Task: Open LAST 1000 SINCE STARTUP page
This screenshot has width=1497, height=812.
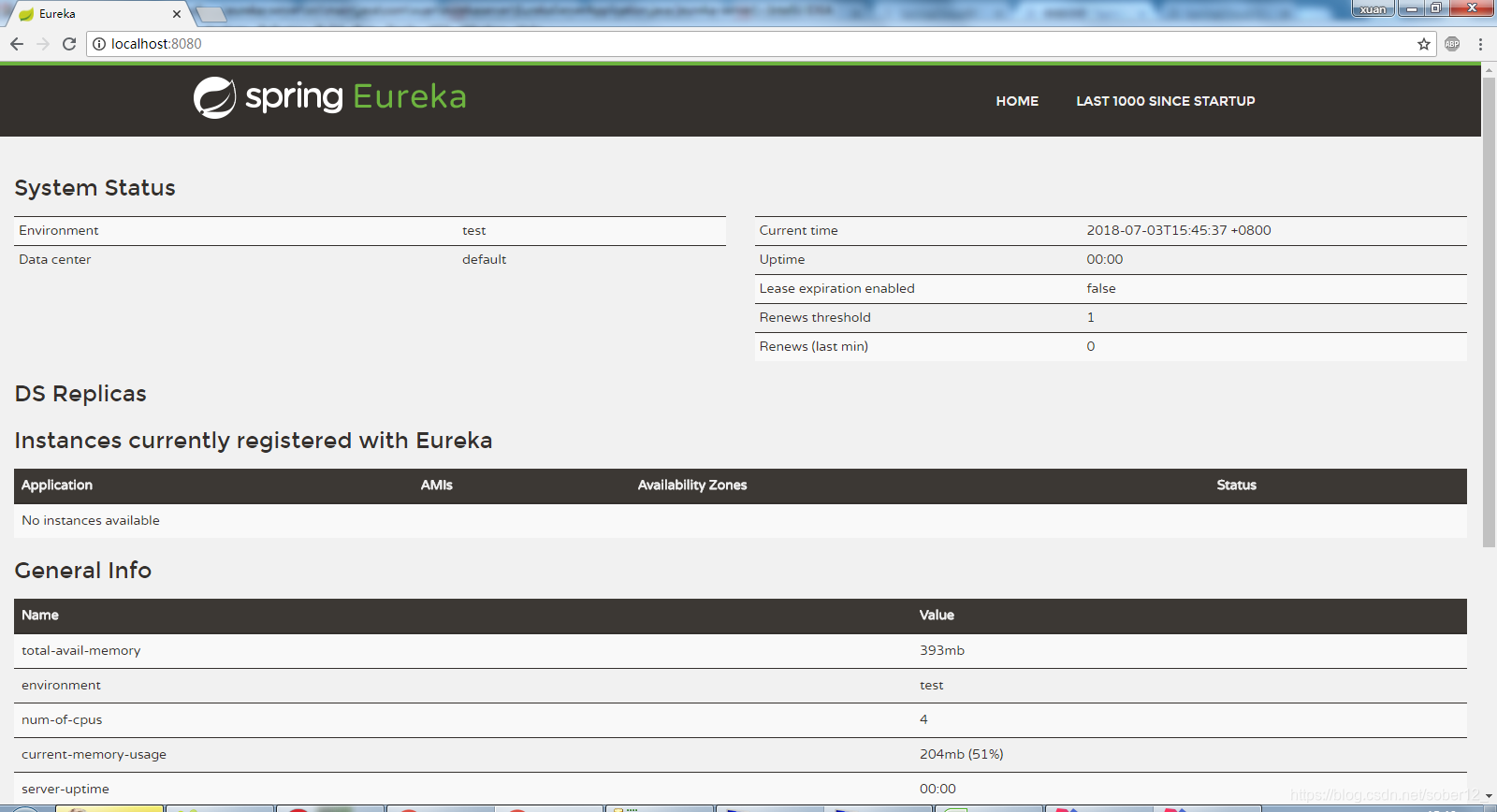Action: [1166, 101]
